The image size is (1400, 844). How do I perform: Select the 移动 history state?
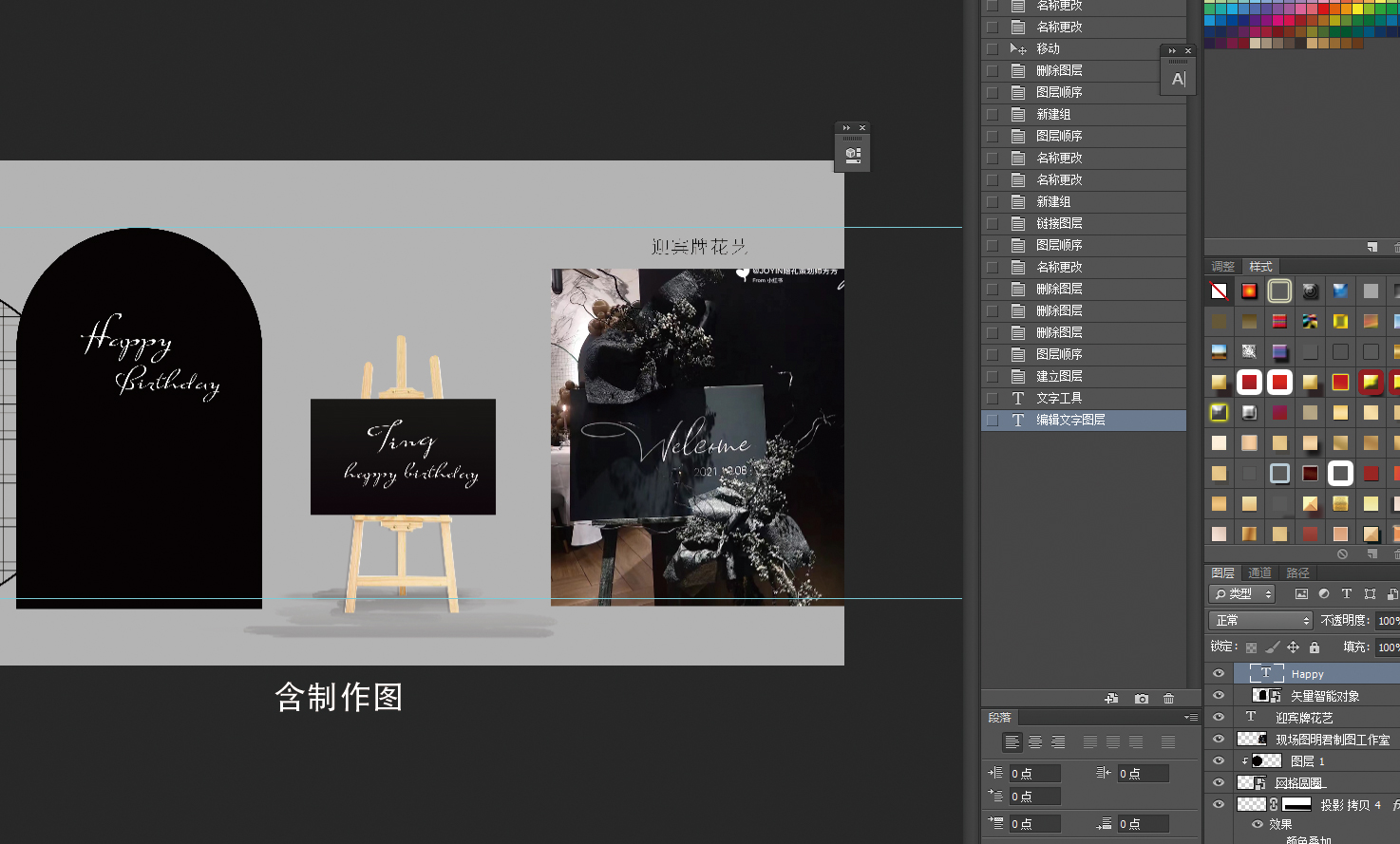pyautogui.click(x=1084, y=48)
